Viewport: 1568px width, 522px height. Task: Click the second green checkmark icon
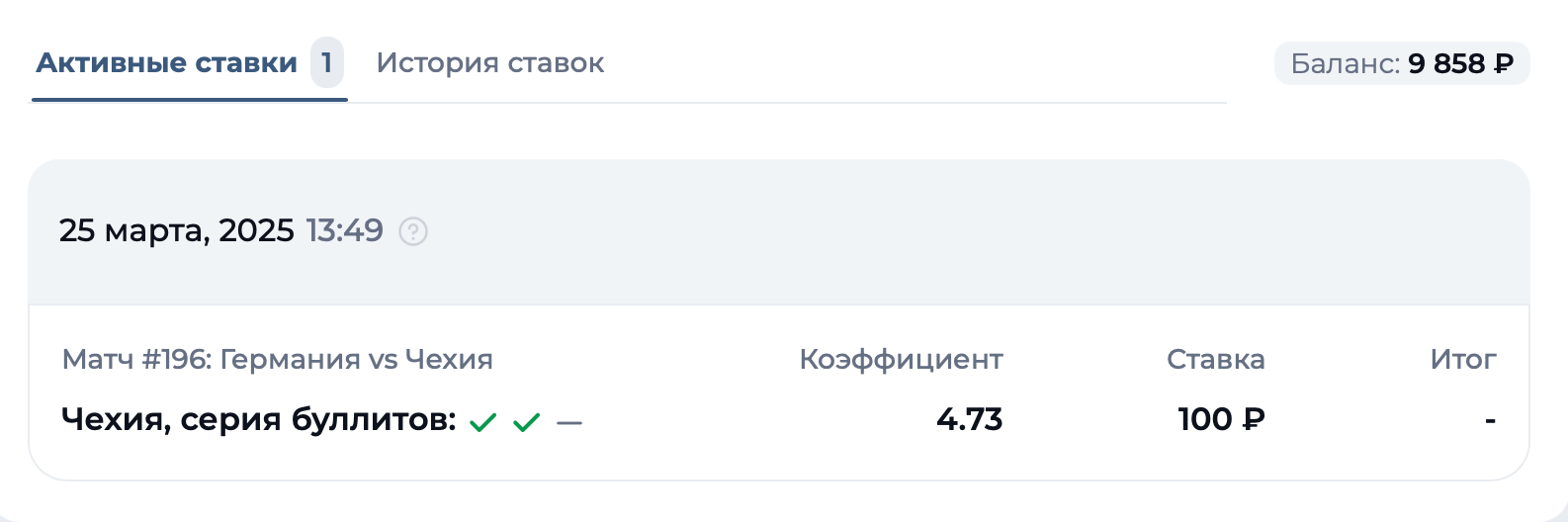[x=527, y=423]
